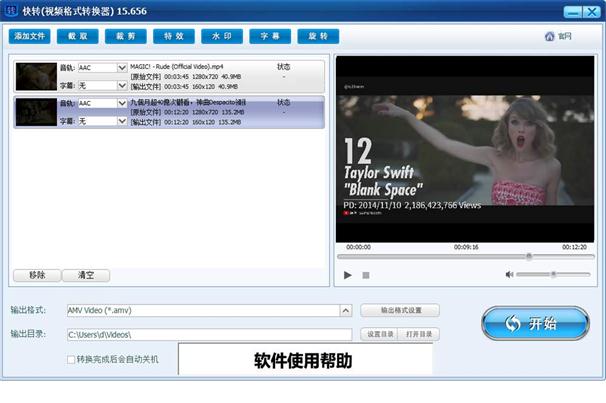The width and height of the screenshot is (606, 403).
Task: Open the 裁剪 crop tool
Action: pyautogui.click(x=126, y=36)
